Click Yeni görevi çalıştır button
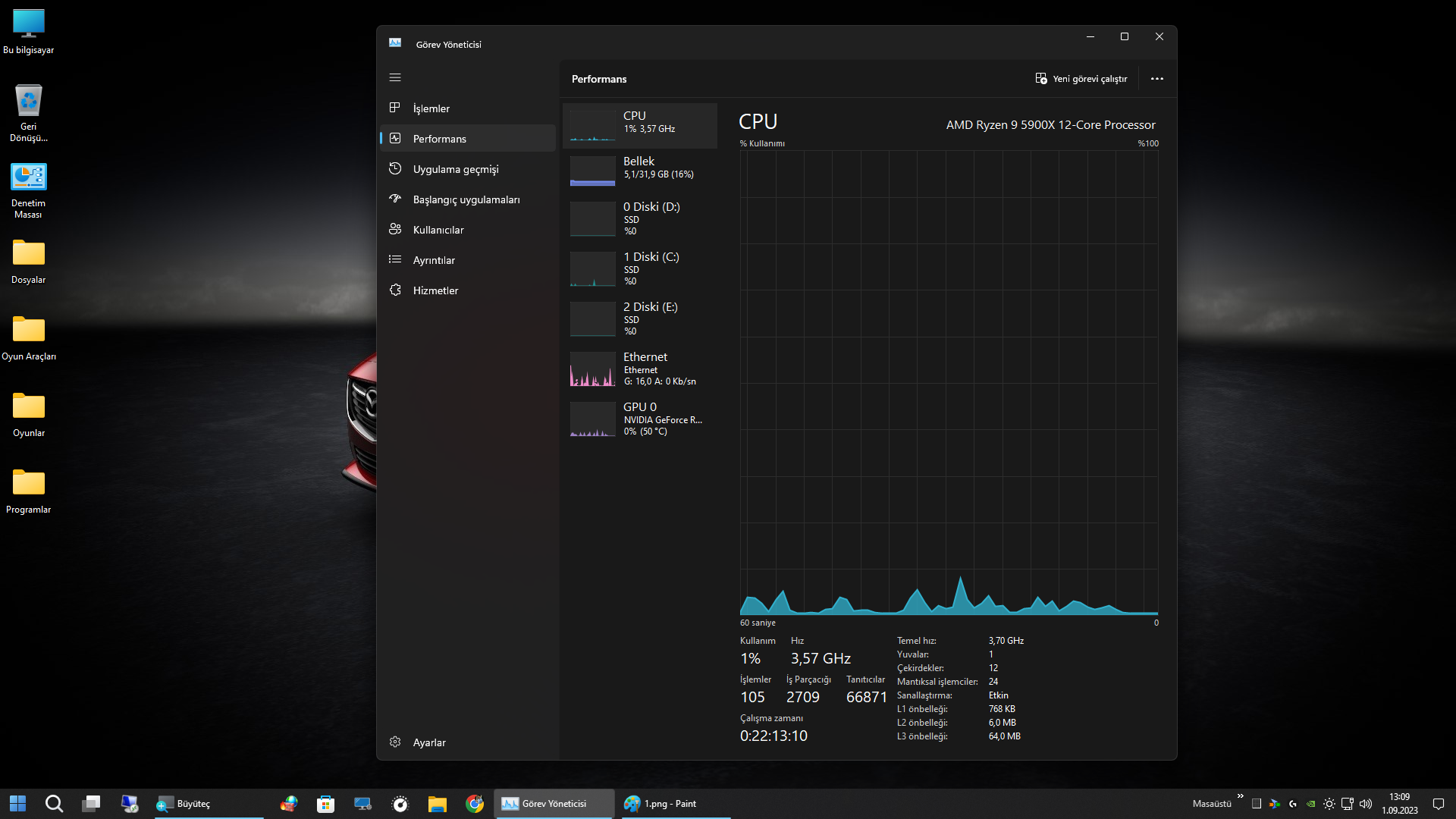This screenshot has width=1456, height=819. [1081, 79]
